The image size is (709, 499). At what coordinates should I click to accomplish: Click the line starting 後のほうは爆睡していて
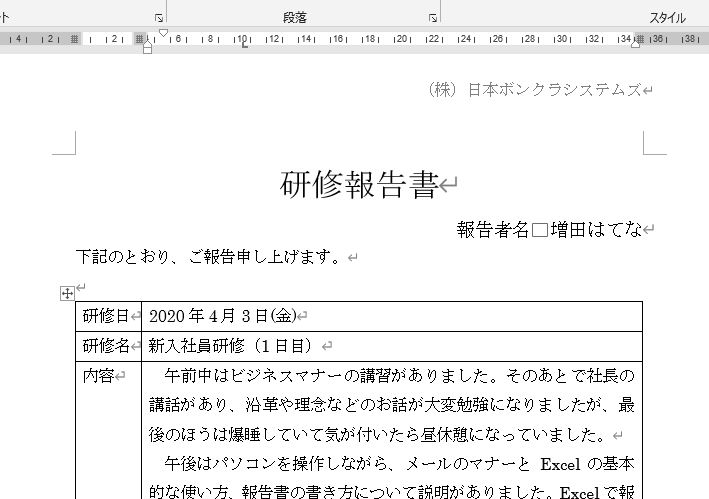[379, 435]
